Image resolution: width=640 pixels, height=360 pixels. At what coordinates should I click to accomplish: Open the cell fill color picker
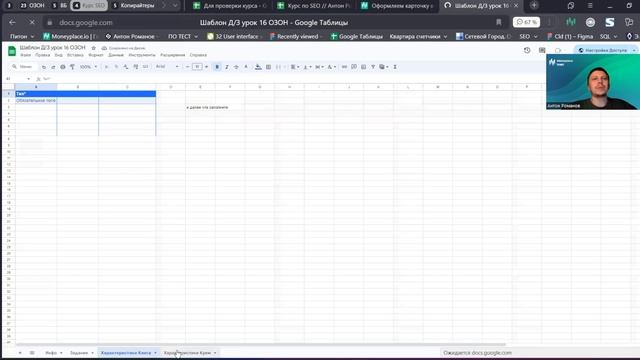[258, 67]
